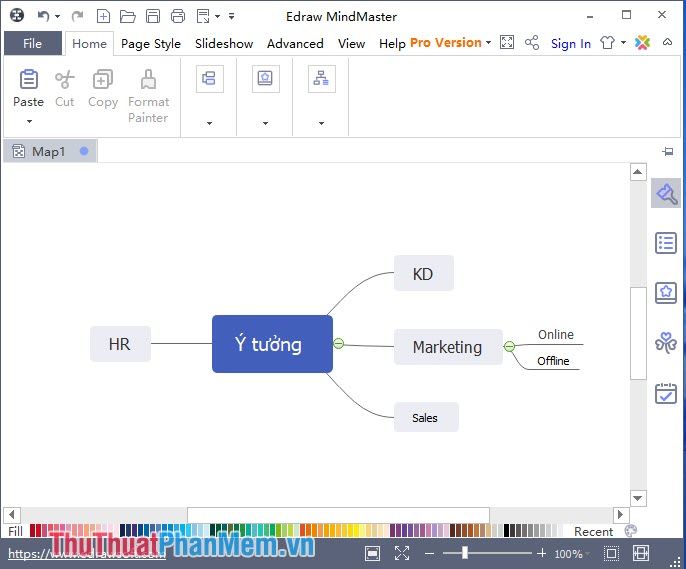Open the task calendar panel in the sidebar
The image size is (686, 569).
pos(665,393)
